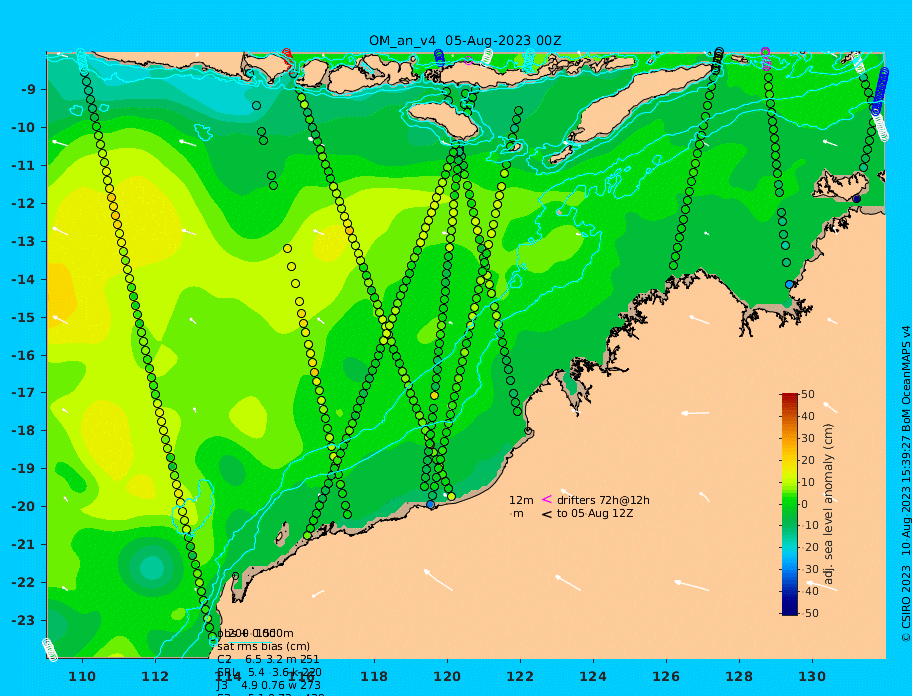Click the black arrow symbol beside "to 05 Aug 12Z"
The width and height of the screenshot is (912, 696).
(x=547, y=514)
